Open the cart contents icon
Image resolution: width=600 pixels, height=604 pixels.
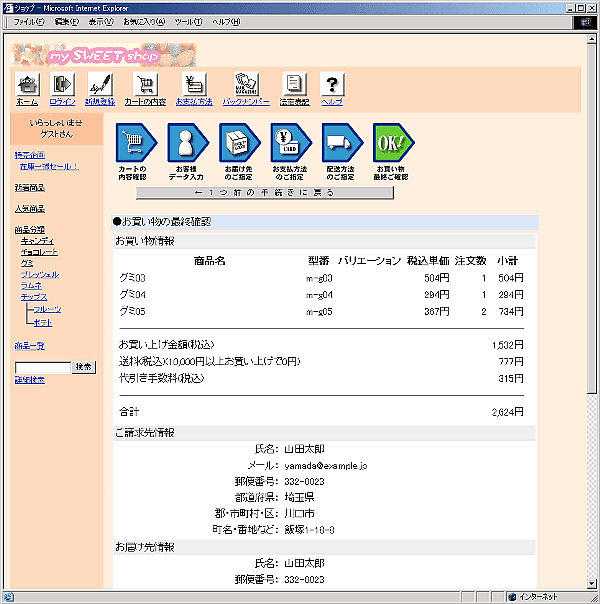[145, 84]
